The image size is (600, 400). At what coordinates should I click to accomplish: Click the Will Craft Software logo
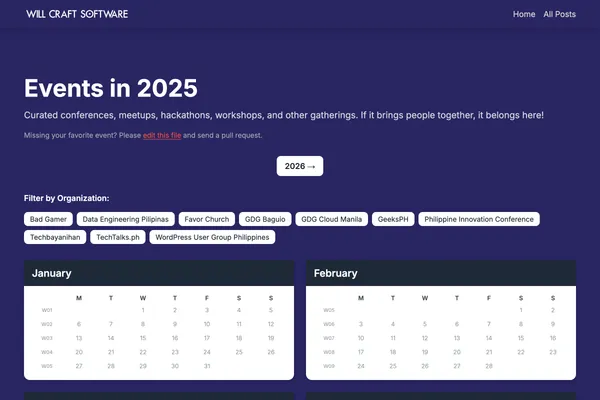pyautogui.click(x=77, y=14)
